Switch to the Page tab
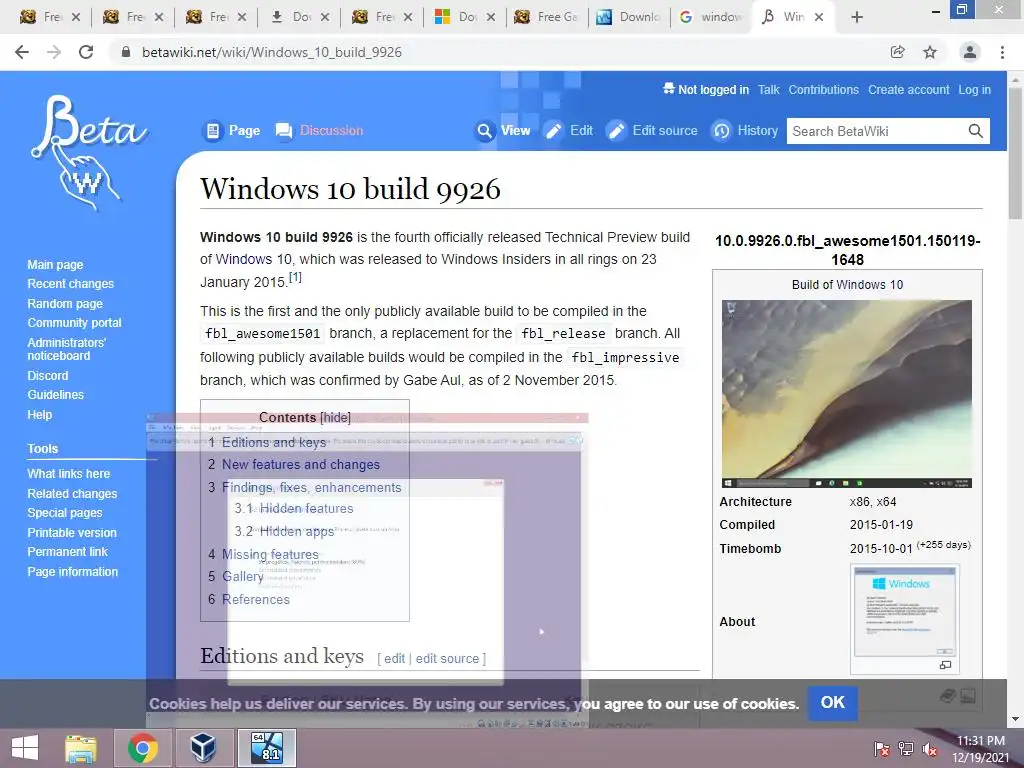1024x768 pixels. 232,131
